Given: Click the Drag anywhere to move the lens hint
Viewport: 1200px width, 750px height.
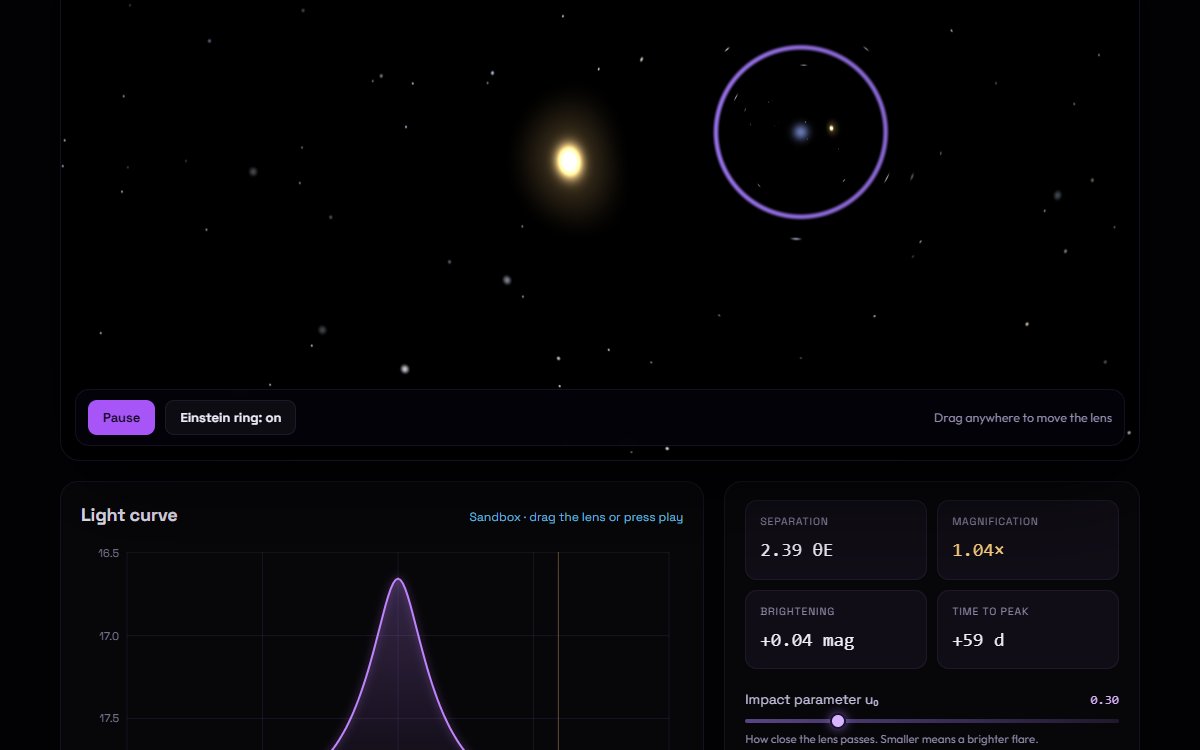Looking at the screenshot, I should [1023, 418].
